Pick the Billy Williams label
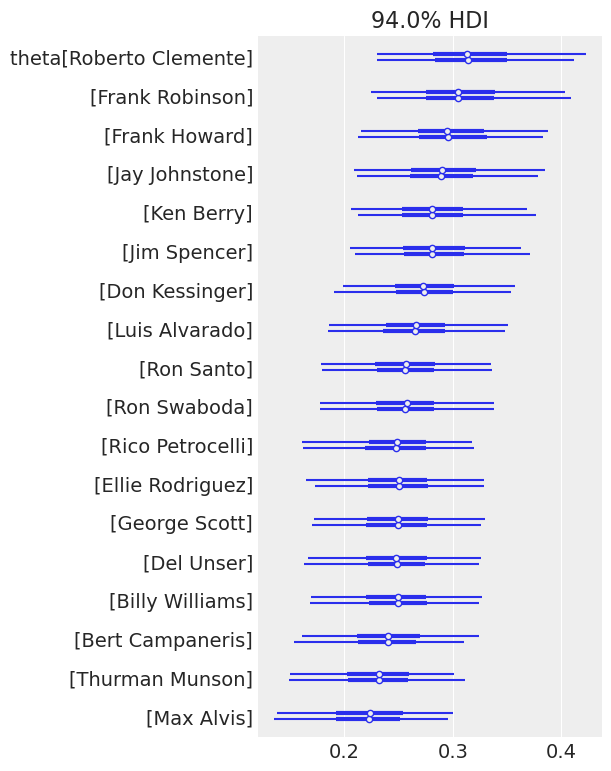 coord(181,601)
